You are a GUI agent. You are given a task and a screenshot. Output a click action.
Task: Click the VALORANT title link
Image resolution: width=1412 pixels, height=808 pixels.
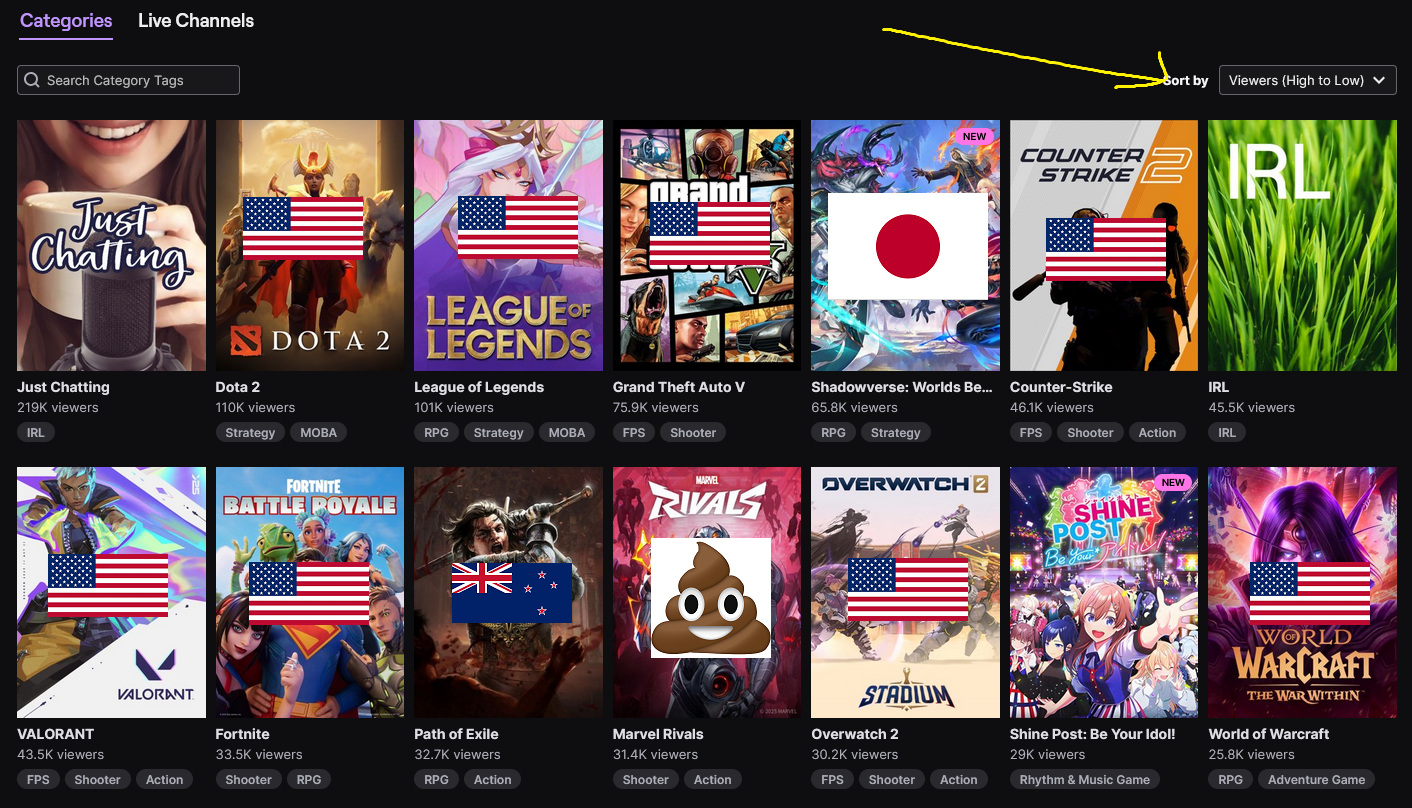[55, 734]
